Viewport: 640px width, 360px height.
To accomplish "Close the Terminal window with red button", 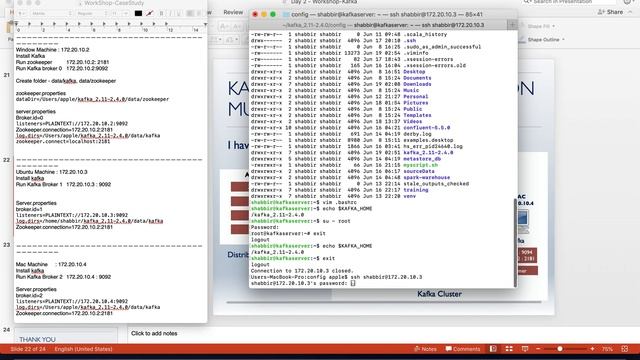I will [255, 14].
